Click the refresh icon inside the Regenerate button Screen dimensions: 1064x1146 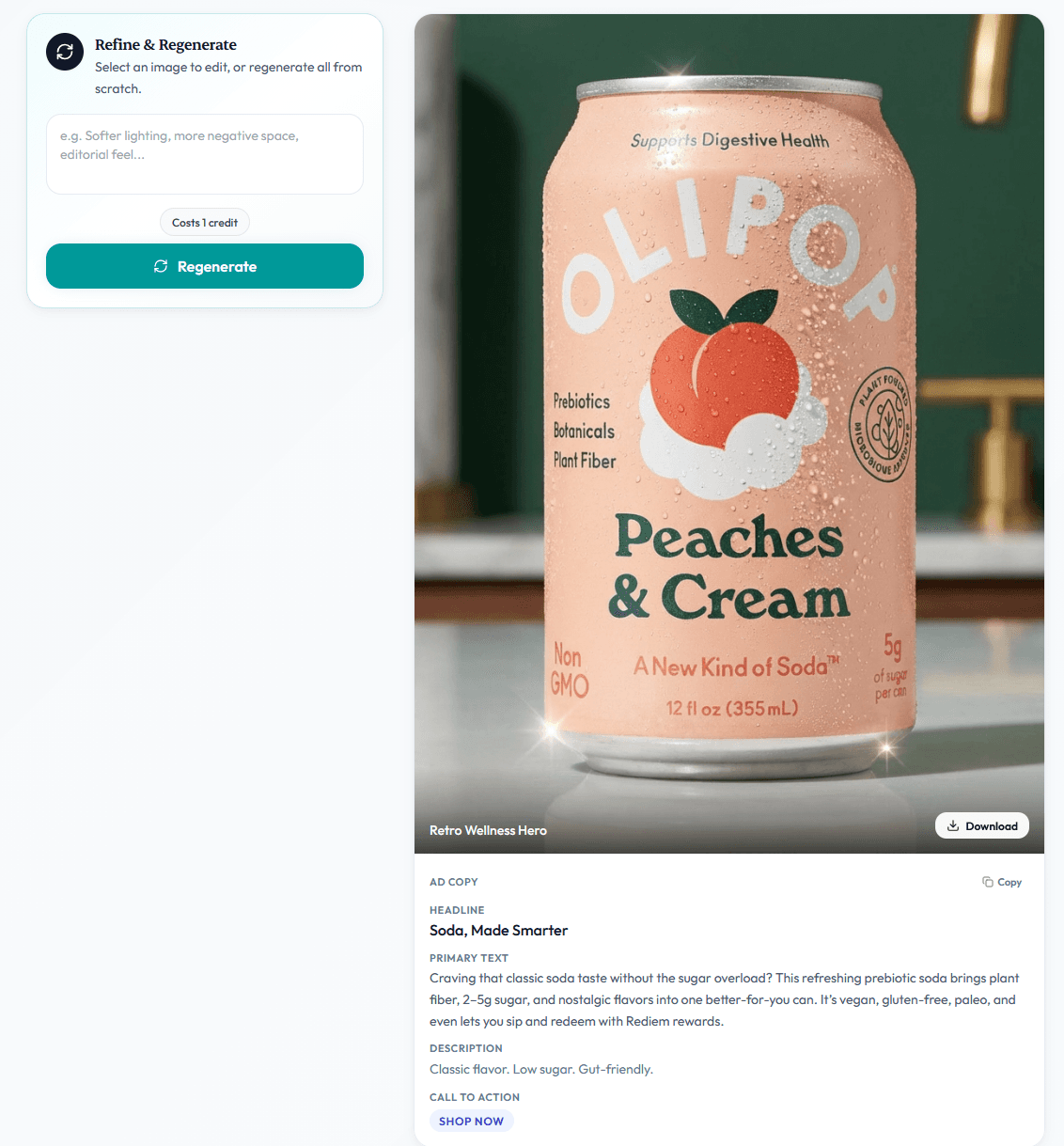(161, 266)
